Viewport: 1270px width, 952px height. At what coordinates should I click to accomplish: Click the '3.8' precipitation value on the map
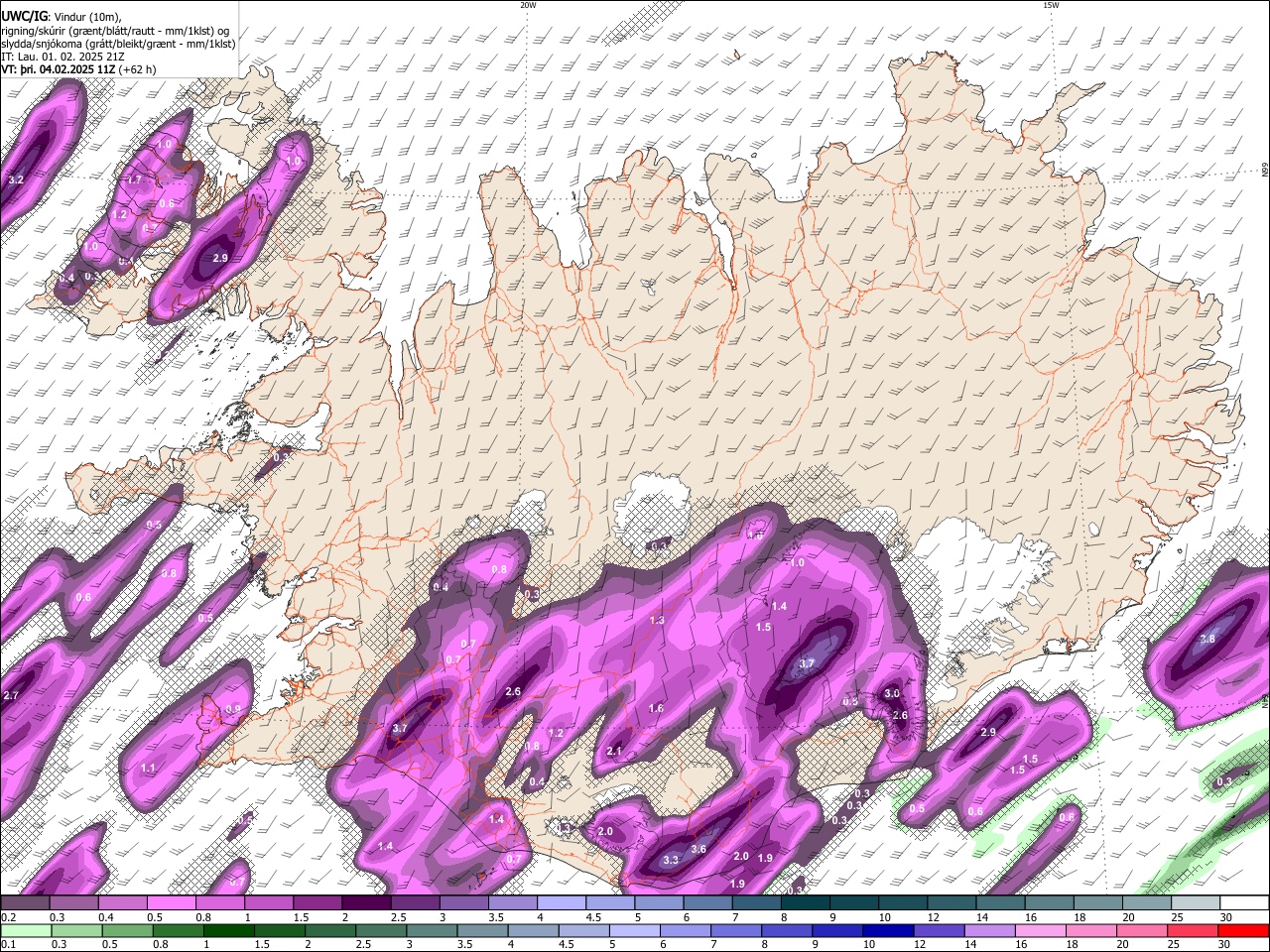[x=1207, y=639]
